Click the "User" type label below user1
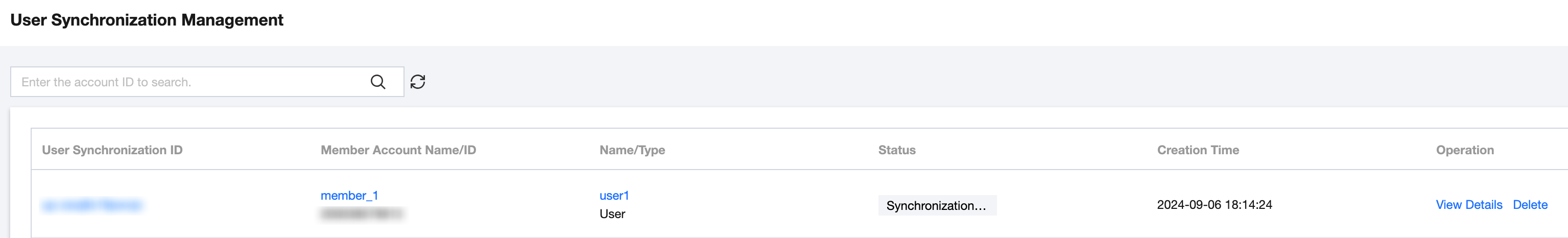This screenshot has height=238, width=1568. [x=612, y=215]
